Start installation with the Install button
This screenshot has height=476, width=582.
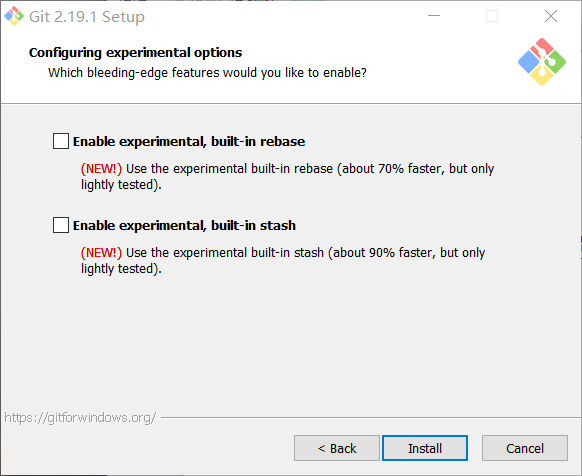point(425,448)
